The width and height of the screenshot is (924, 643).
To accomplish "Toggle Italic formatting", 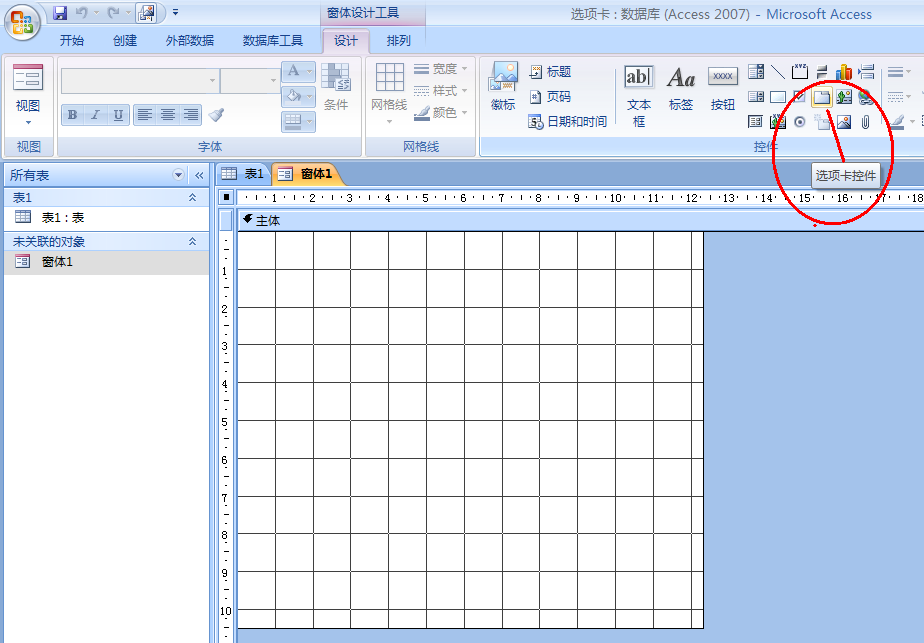I will (95, 115).
